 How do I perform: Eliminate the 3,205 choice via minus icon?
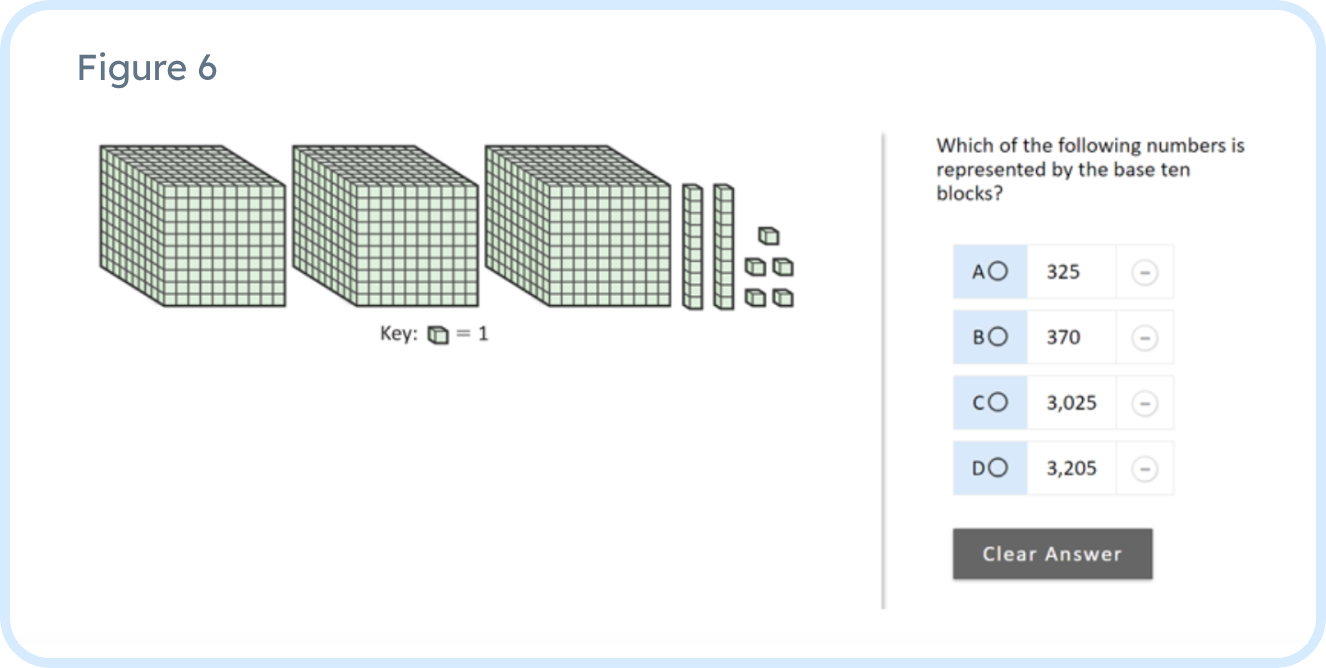1145,468
